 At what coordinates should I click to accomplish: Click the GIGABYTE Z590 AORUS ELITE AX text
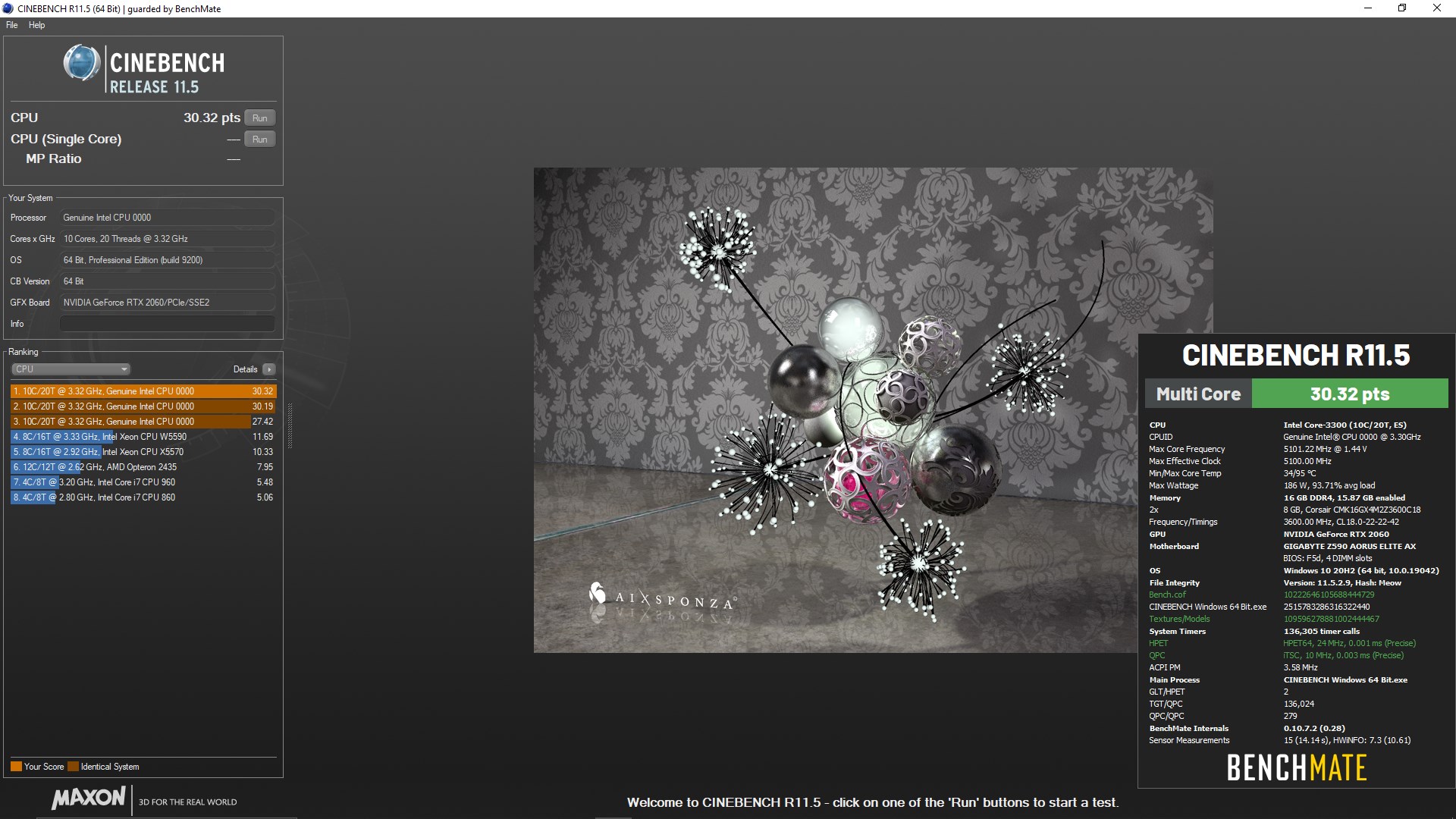pyautogui.click(x=1350, y=547)
